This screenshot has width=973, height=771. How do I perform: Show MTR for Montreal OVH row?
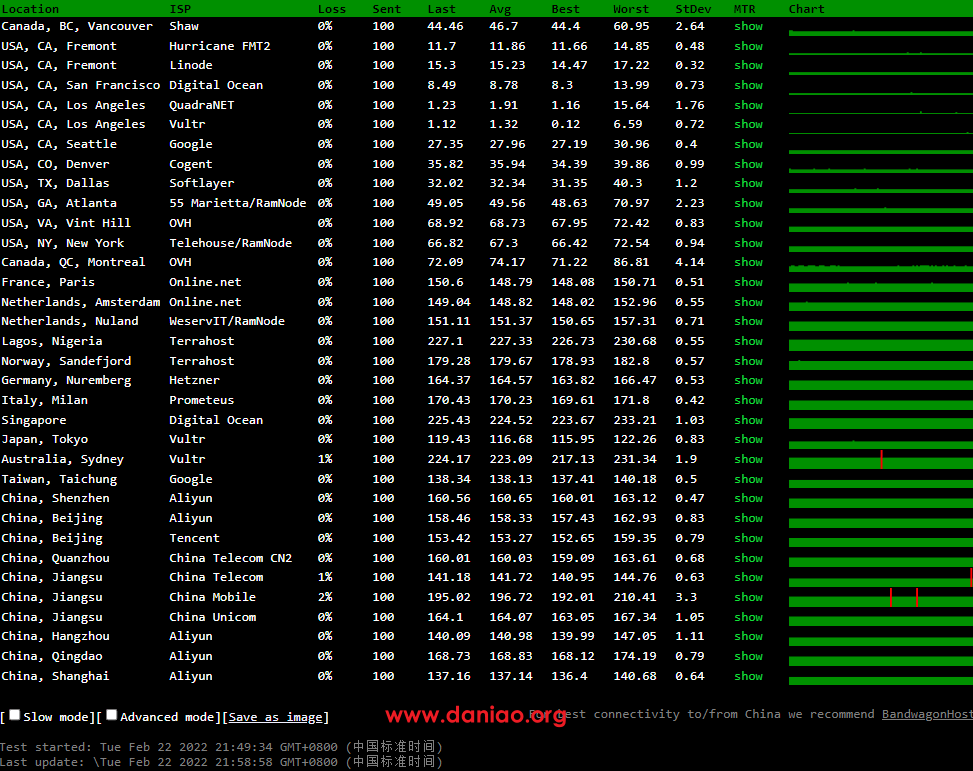[x=748, y=262]
